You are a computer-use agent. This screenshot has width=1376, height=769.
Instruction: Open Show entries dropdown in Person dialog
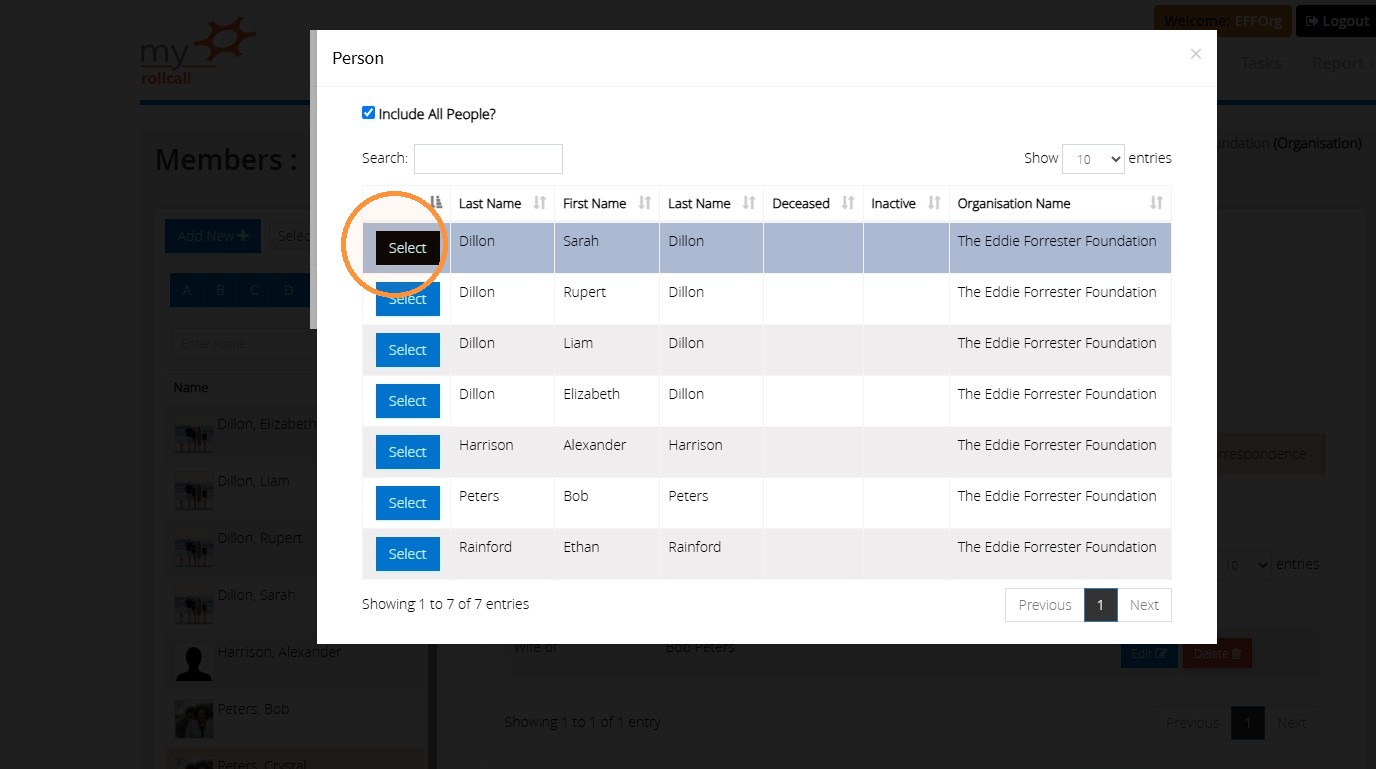(1093, 158)
